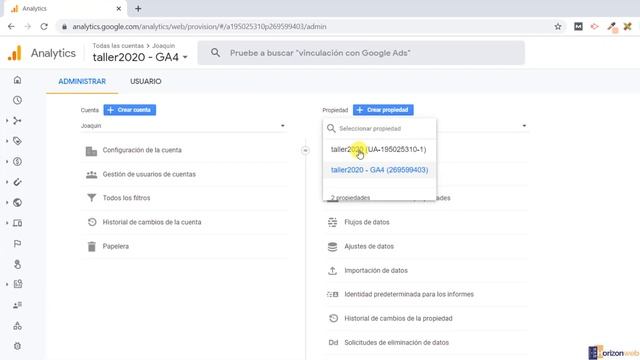Image resolution: width=640 pixels, height=360 pixels.
Task: Select property taller2020 - GA4 (269599403)
Action: pos(379,170)
